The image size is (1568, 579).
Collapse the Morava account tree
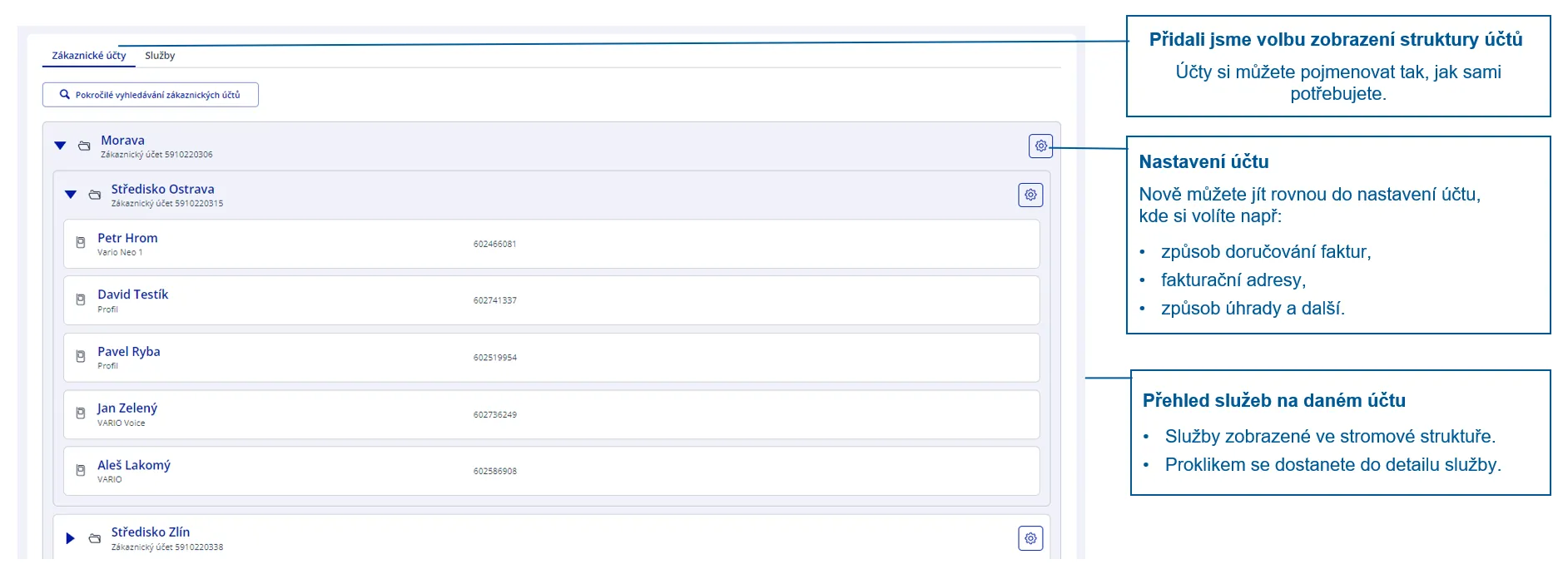[x=60, y=146]
